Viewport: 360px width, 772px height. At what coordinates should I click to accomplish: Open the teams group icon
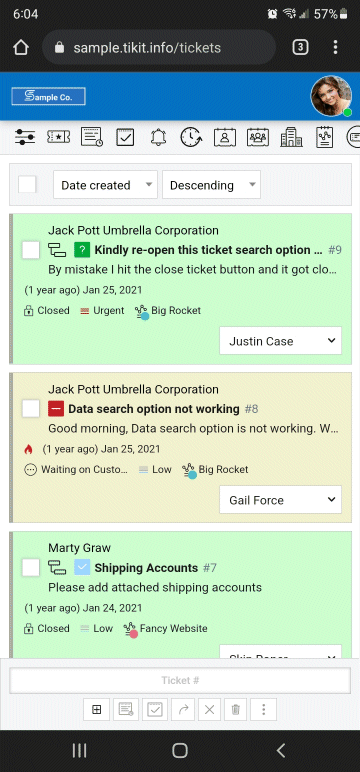(x=258, y=137)
